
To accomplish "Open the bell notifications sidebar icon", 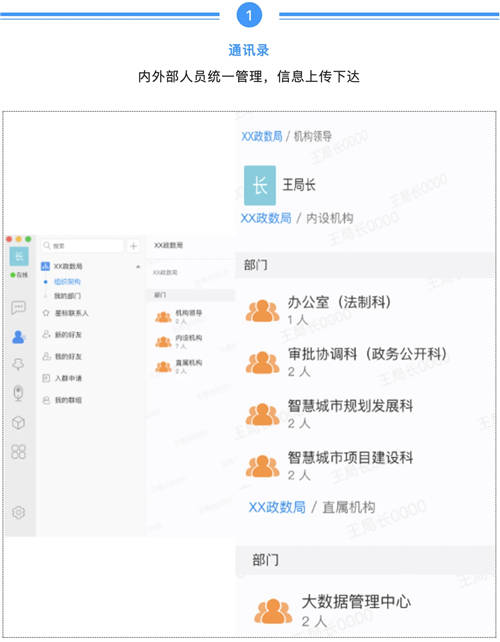I will (18, 364).
